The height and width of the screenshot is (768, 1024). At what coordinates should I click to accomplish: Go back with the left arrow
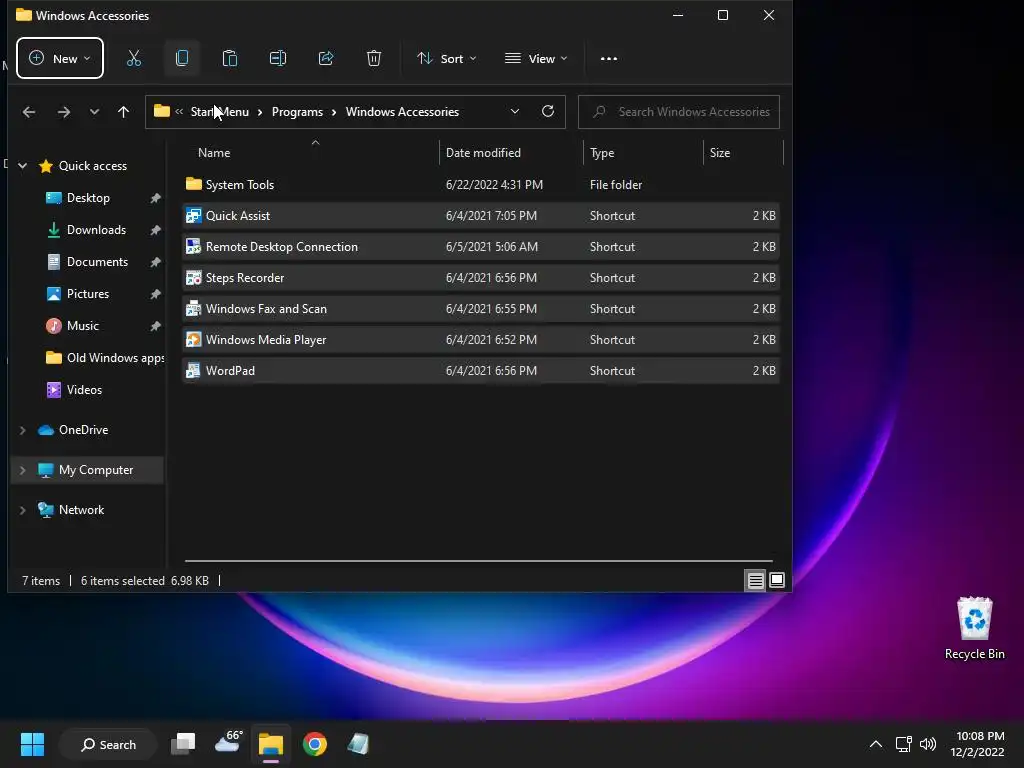[x=29, y=112]
